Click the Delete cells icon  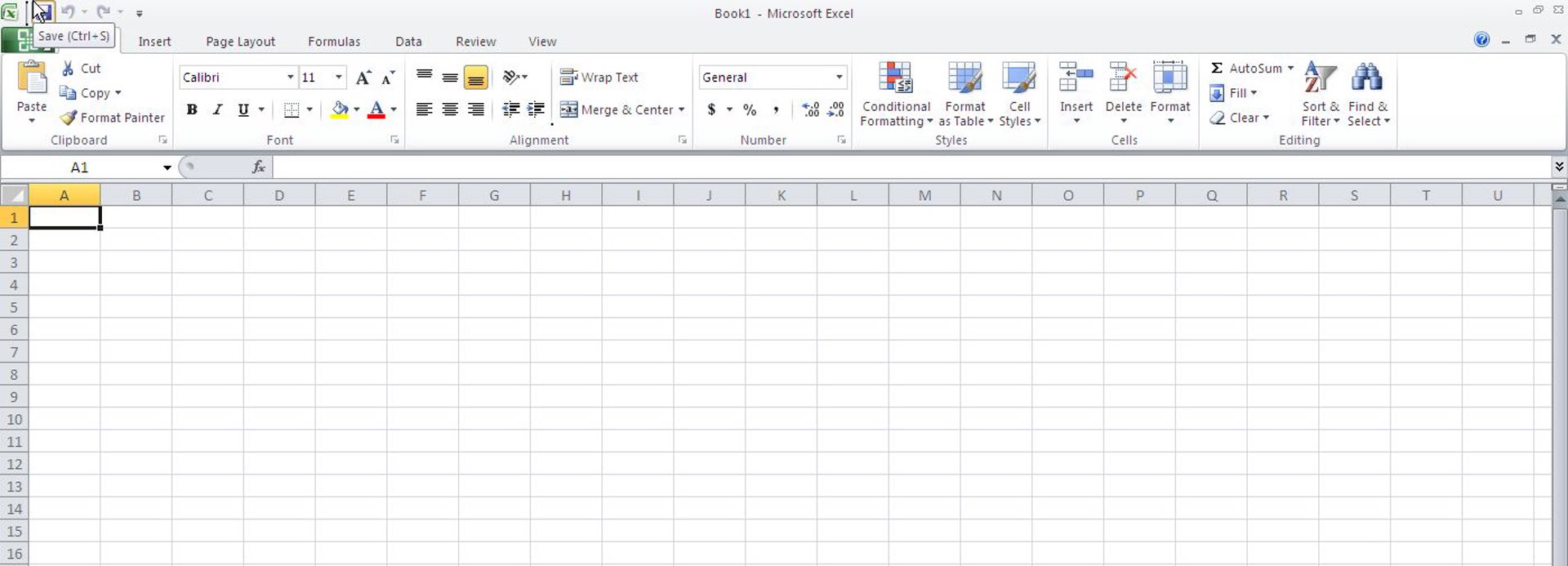(x=1123, y=78)
